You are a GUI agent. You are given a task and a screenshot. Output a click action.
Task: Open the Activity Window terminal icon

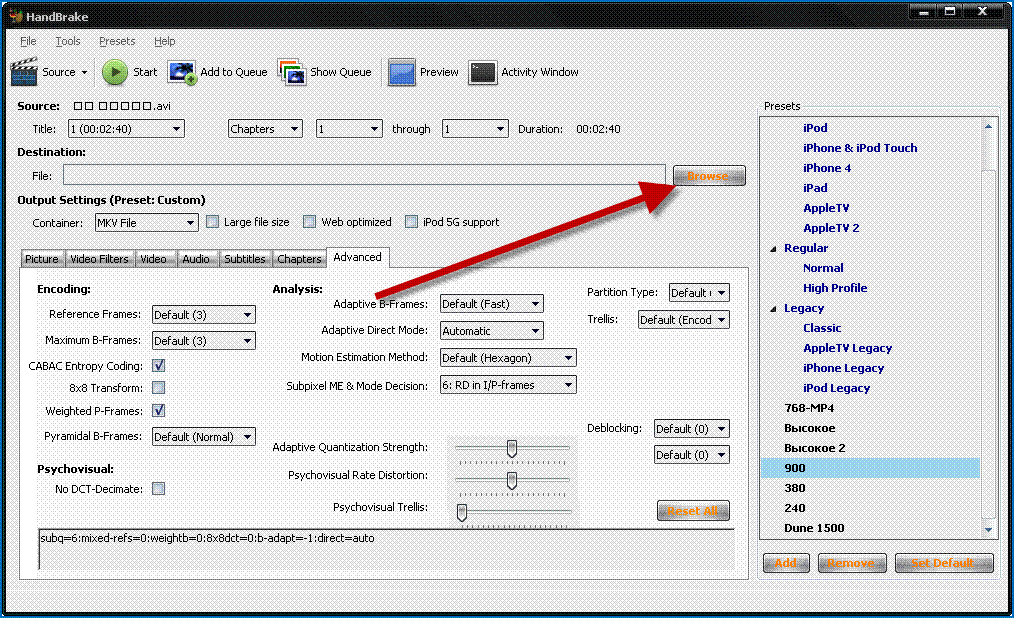click(x=483, y=72)
